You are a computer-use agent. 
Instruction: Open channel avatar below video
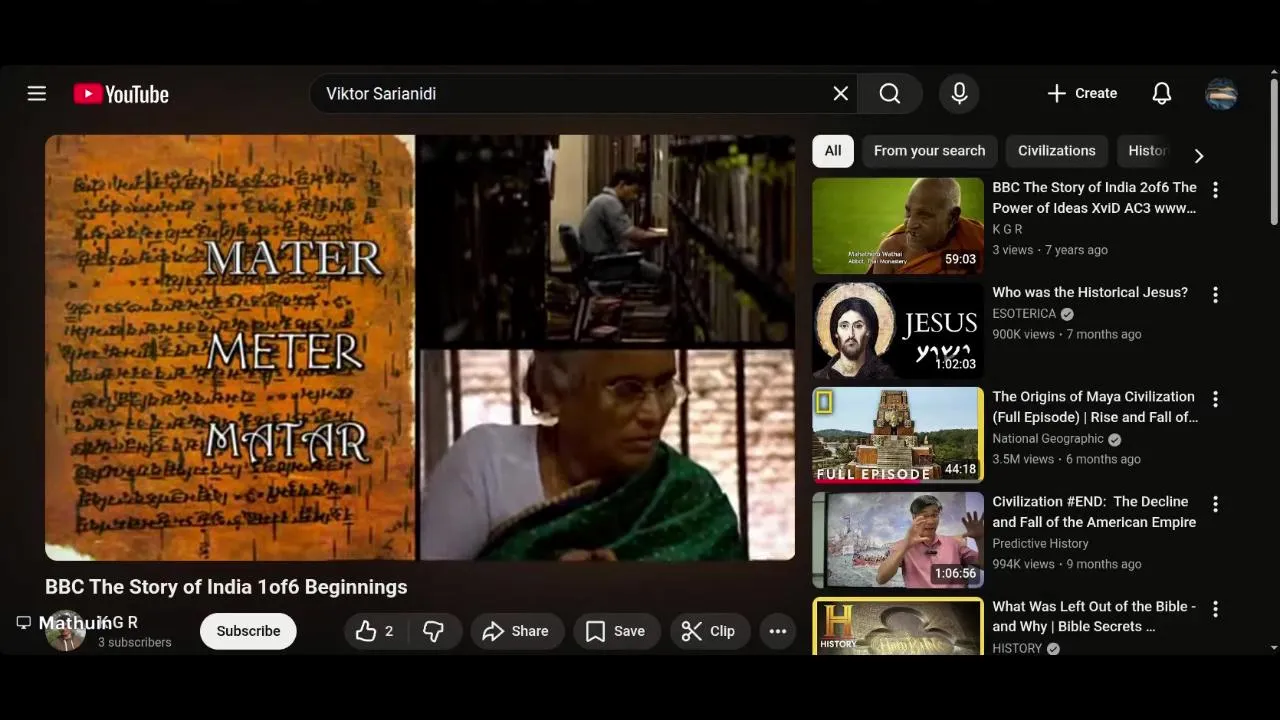[x=65, y=631]
